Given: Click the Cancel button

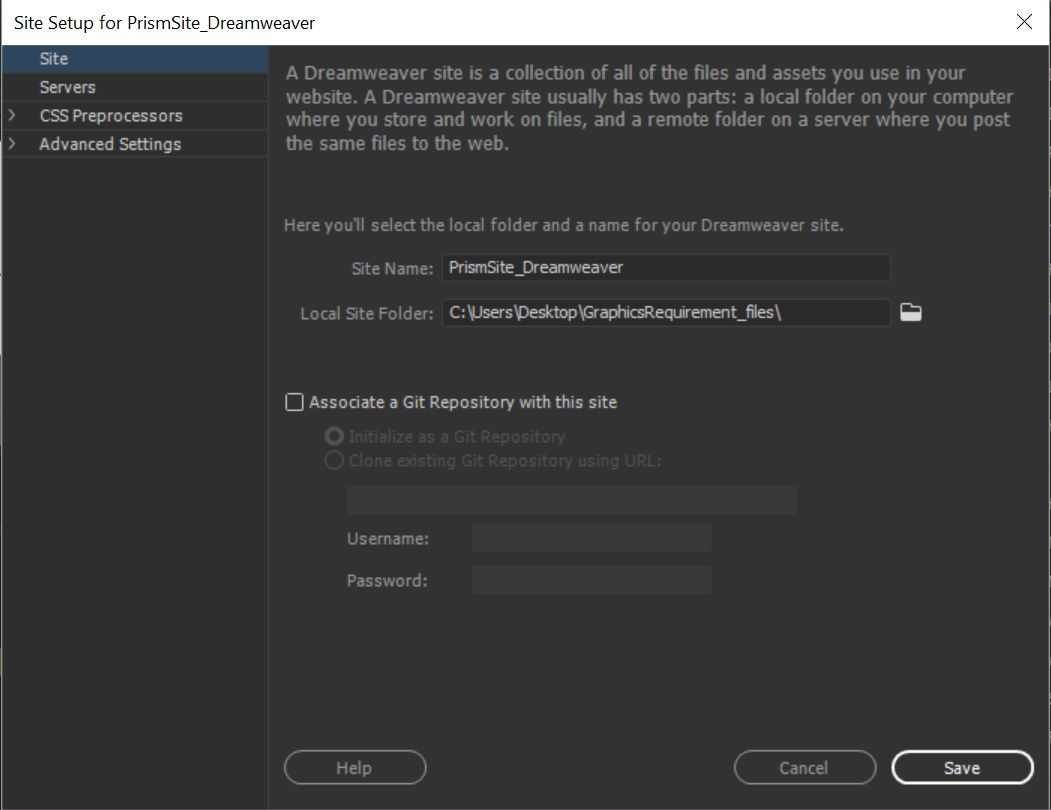Looking at the screenshot, I should 804,768.
